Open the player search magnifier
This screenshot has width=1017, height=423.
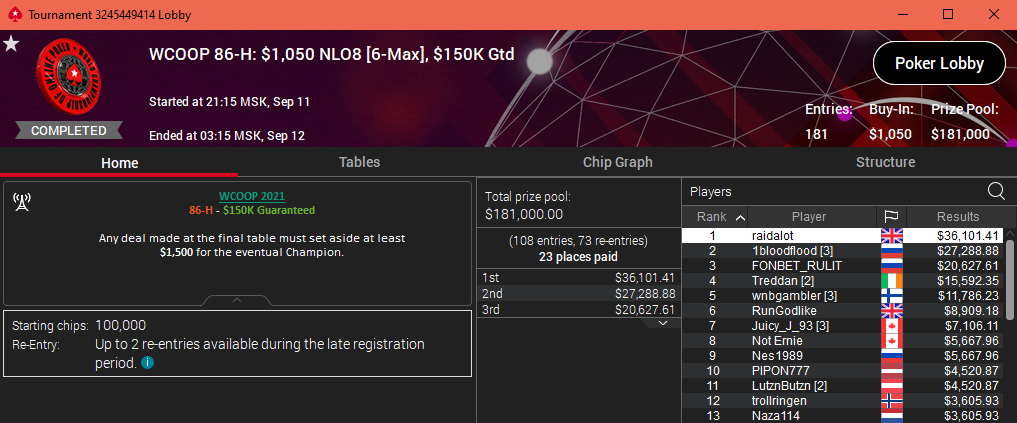tap(996, 191)
